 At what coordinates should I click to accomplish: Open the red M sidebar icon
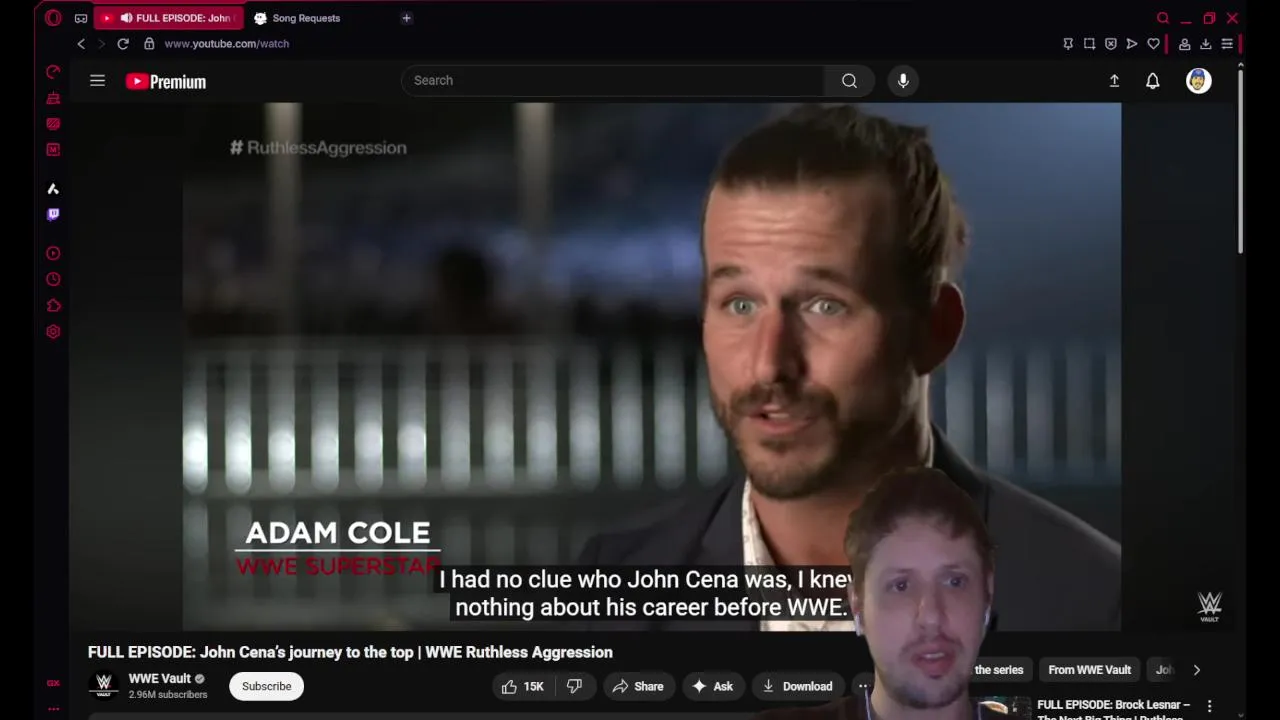(53, 150)
